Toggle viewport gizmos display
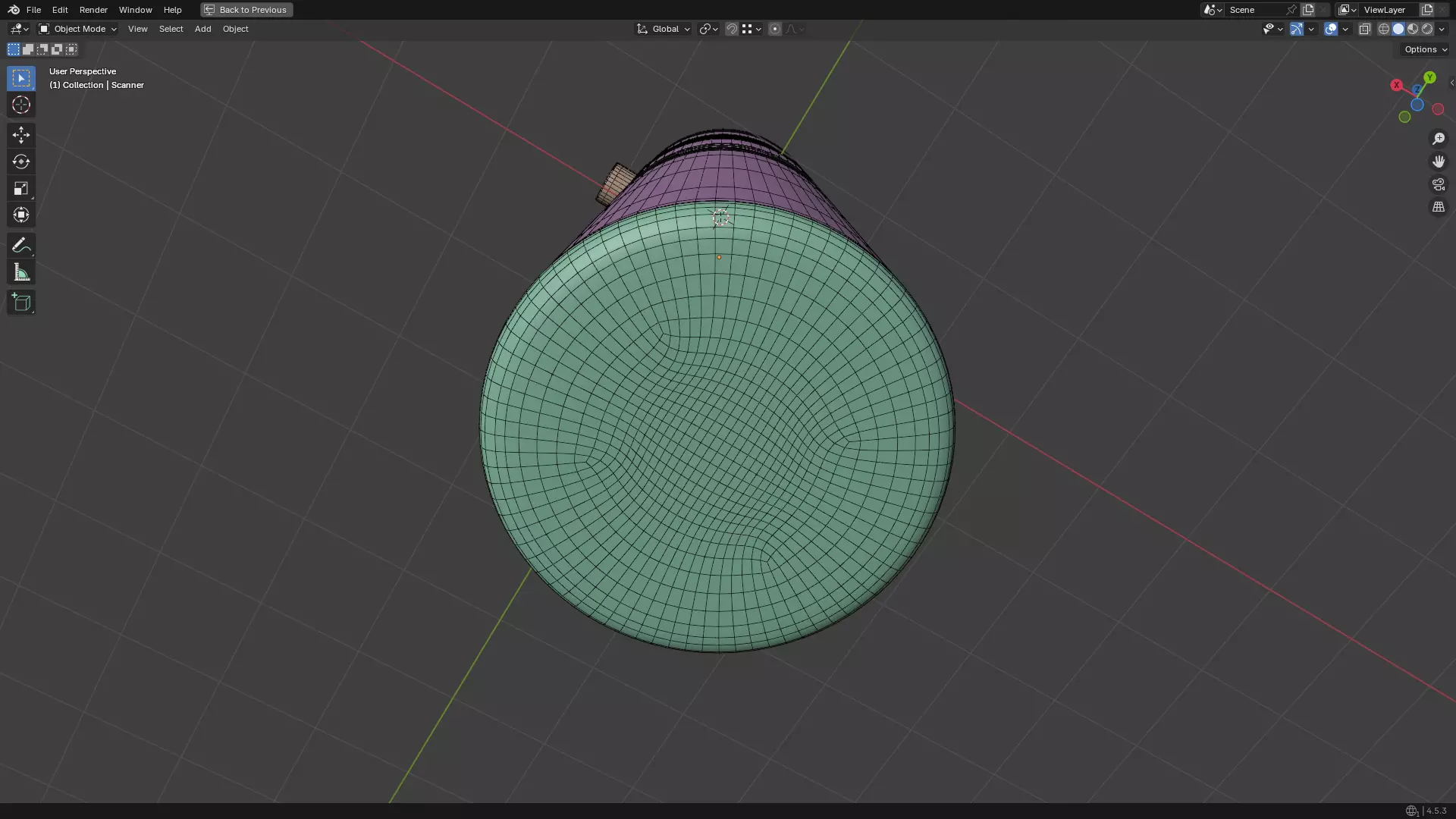1456x819 pixels. [x=1296, y=29]
